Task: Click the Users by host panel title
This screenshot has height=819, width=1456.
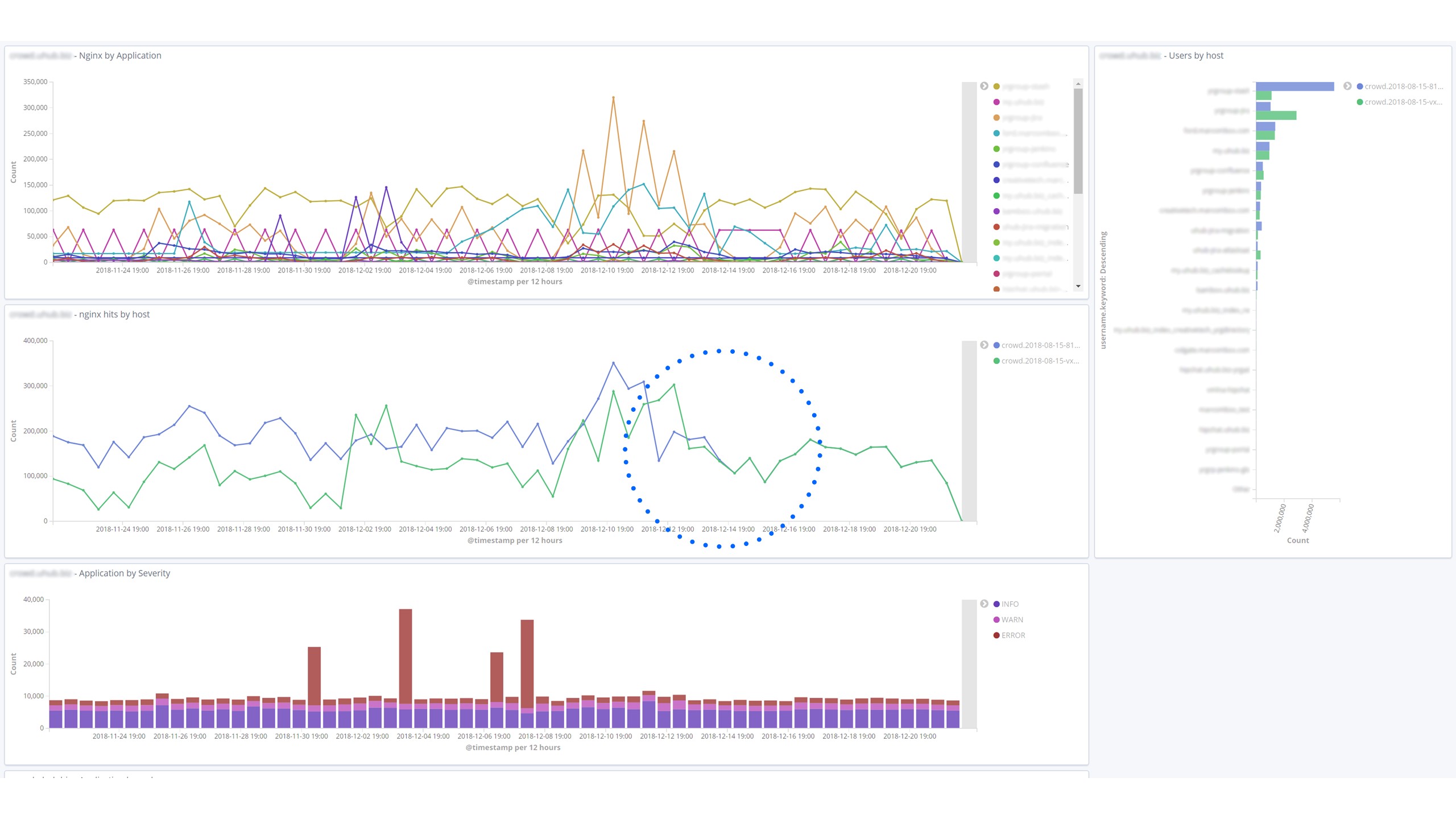Action: (x=1161, y=56)
